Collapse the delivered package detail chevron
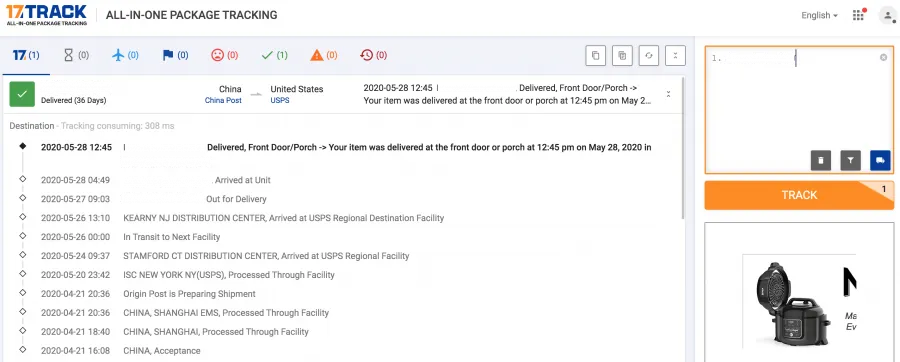This screenshot has width=900, height=362. click(668, 94)
